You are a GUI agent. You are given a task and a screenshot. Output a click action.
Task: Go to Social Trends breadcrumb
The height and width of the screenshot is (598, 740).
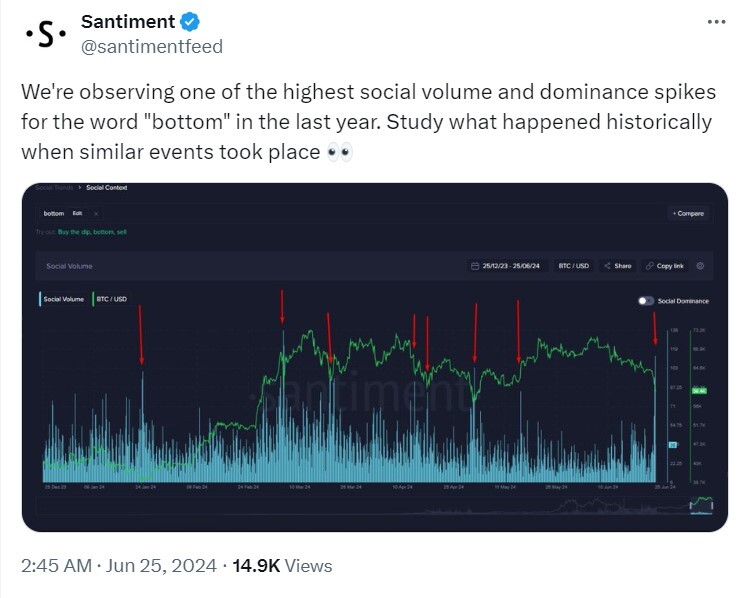point(54,188)
